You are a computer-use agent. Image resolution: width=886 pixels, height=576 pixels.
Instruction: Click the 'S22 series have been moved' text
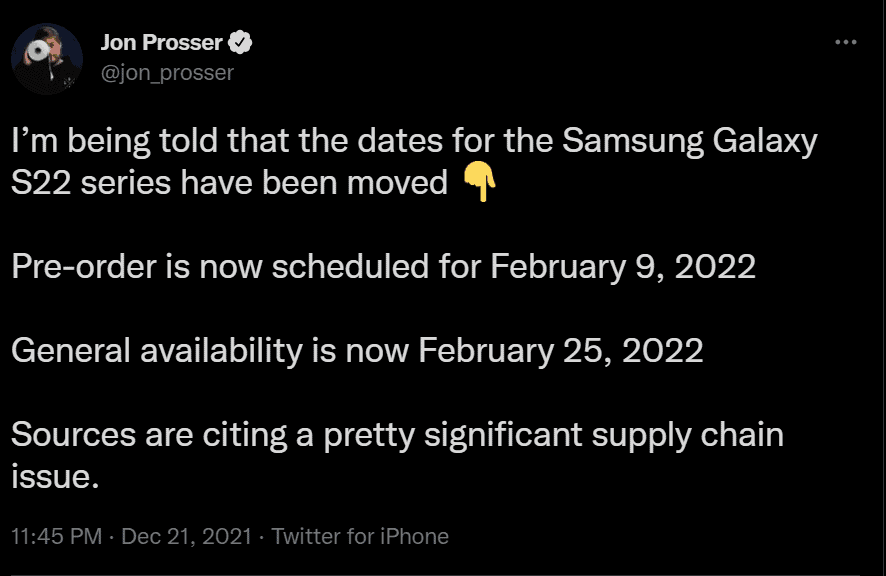coord(229,183)
